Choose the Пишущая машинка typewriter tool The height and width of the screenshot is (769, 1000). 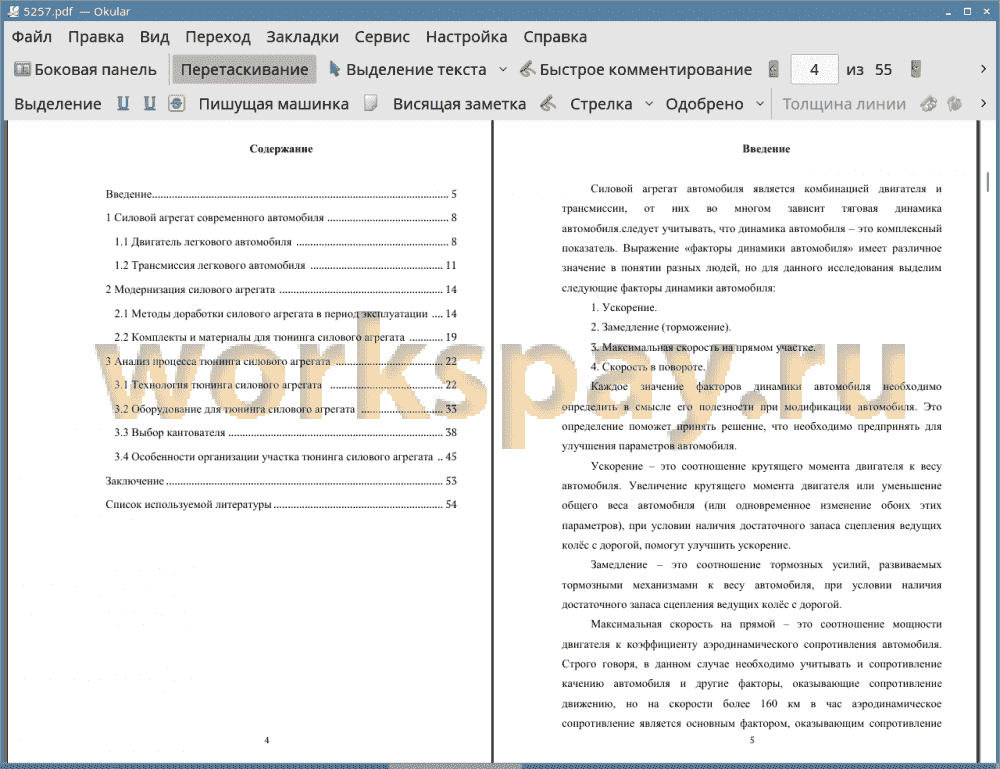(x=274, y=104)
